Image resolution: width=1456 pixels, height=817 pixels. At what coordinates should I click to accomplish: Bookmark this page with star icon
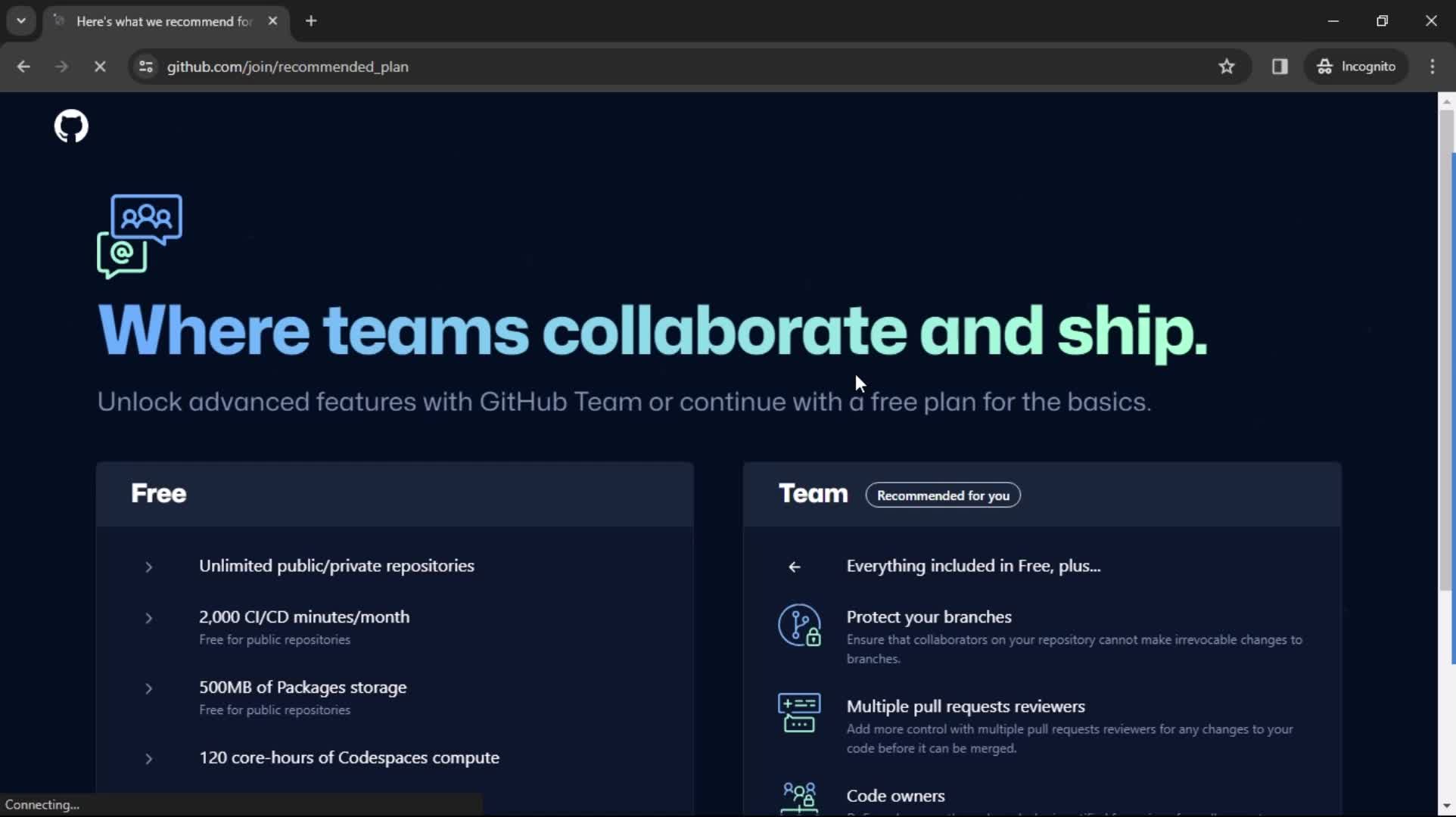click(x=1227, y=67)
